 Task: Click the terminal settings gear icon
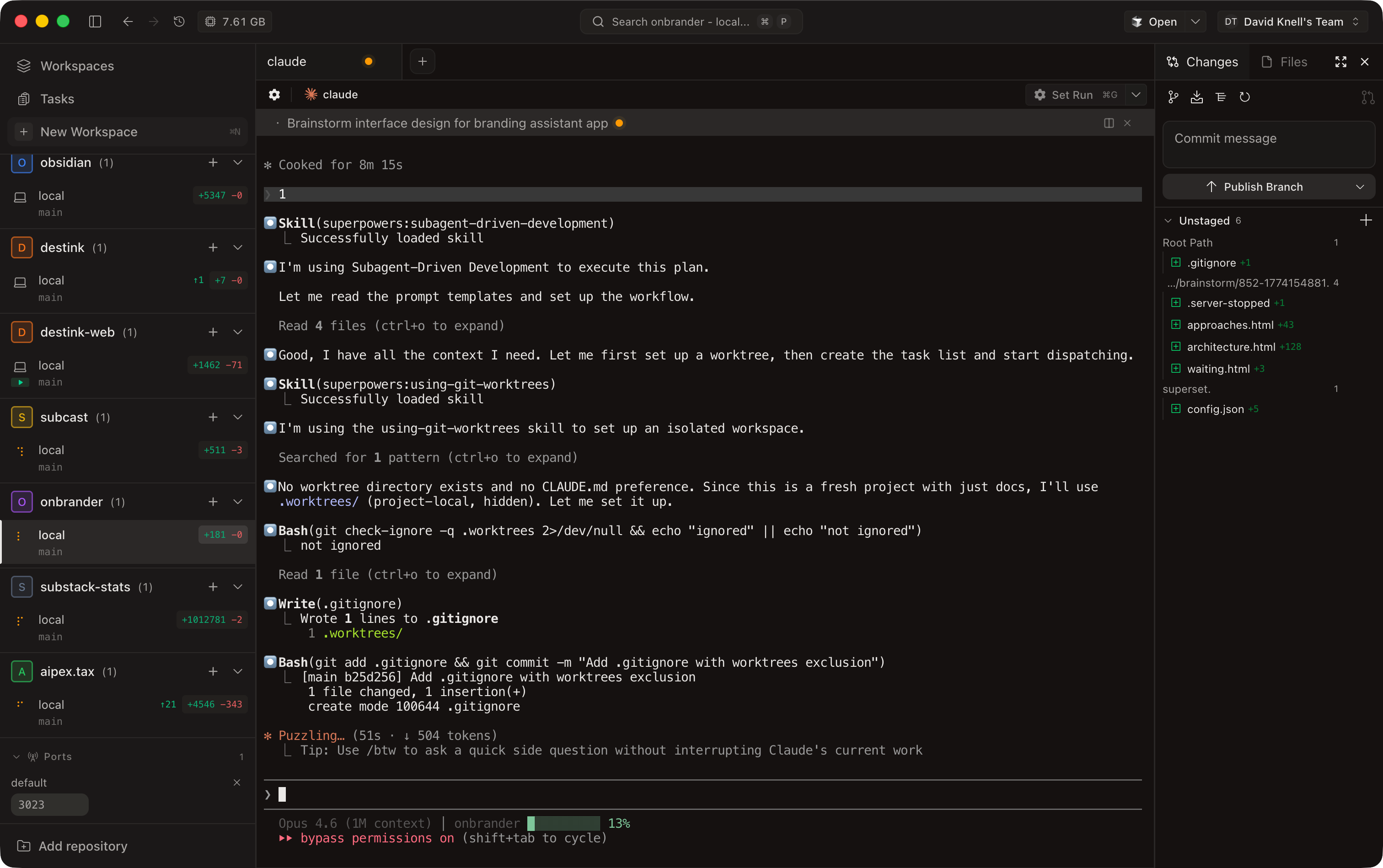[x=274, y=95]
